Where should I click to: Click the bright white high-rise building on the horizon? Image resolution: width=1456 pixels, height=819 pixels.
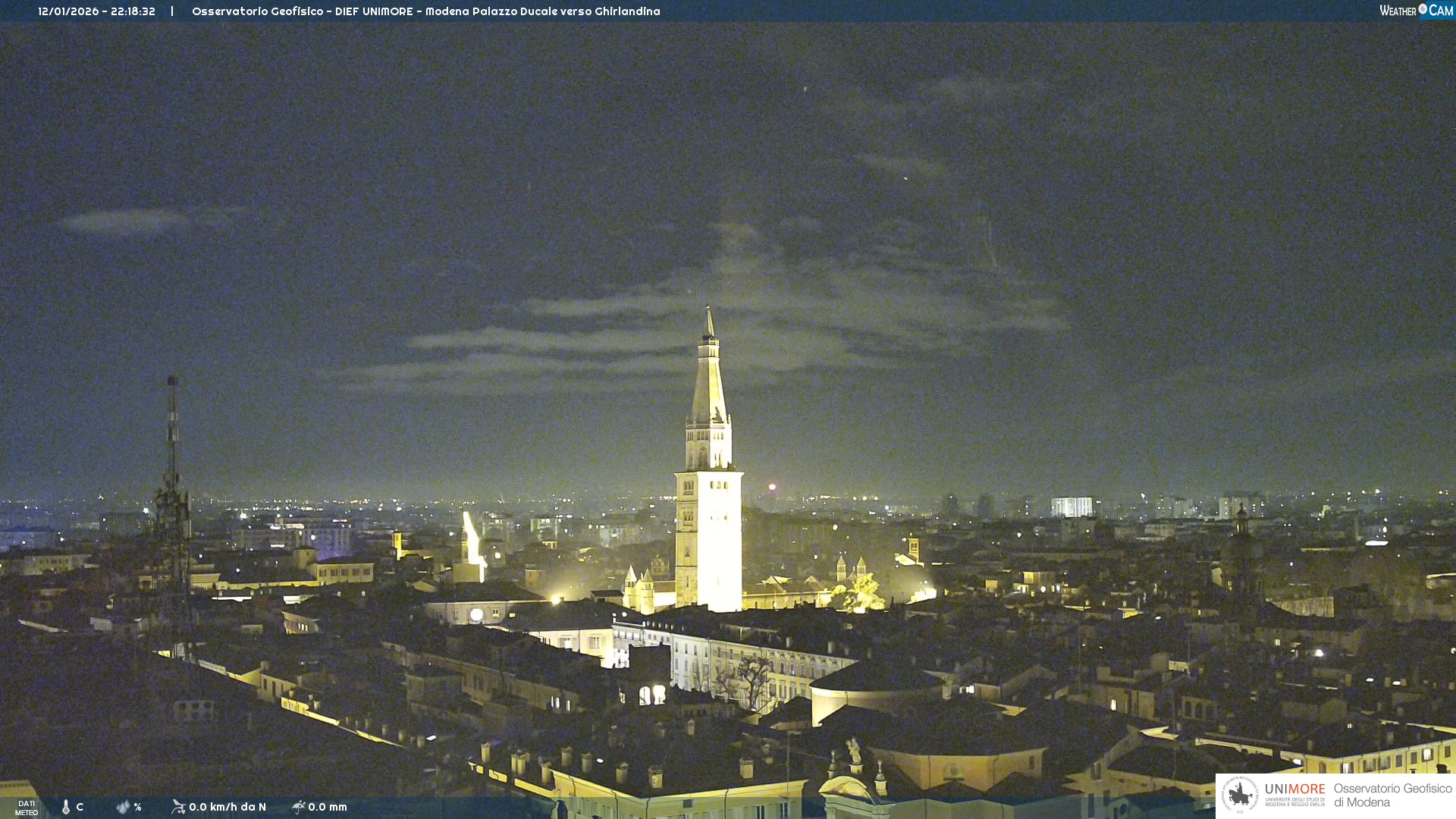point(1072,507)
